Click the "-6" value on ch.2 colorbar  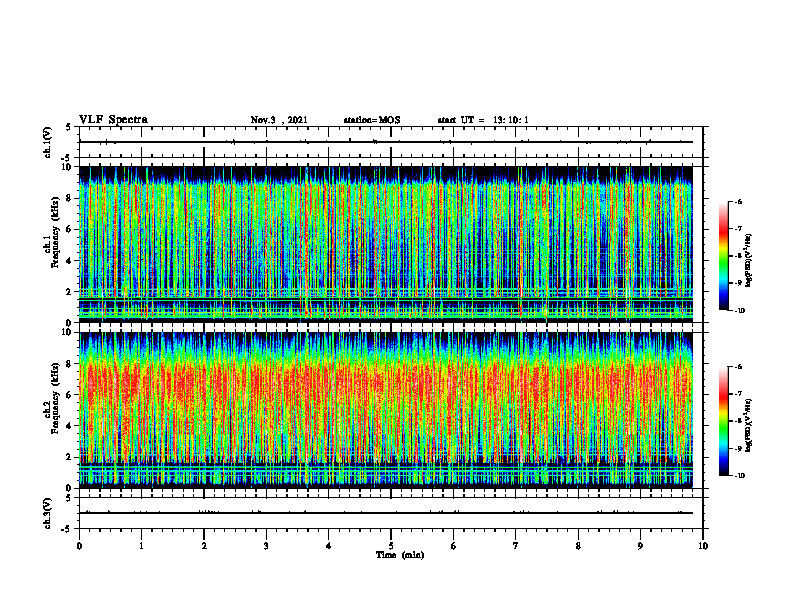(738, 367)
